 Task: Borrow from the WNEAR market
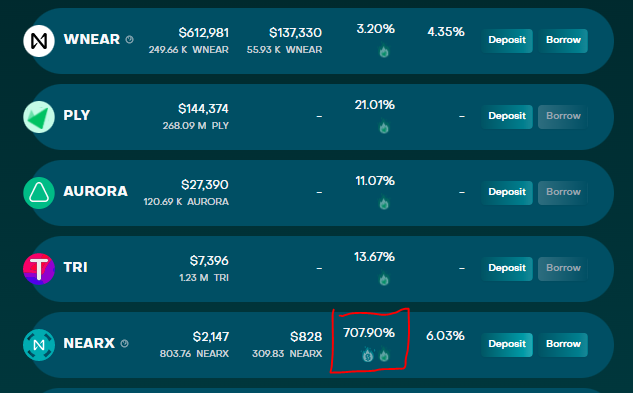point(563,40)
